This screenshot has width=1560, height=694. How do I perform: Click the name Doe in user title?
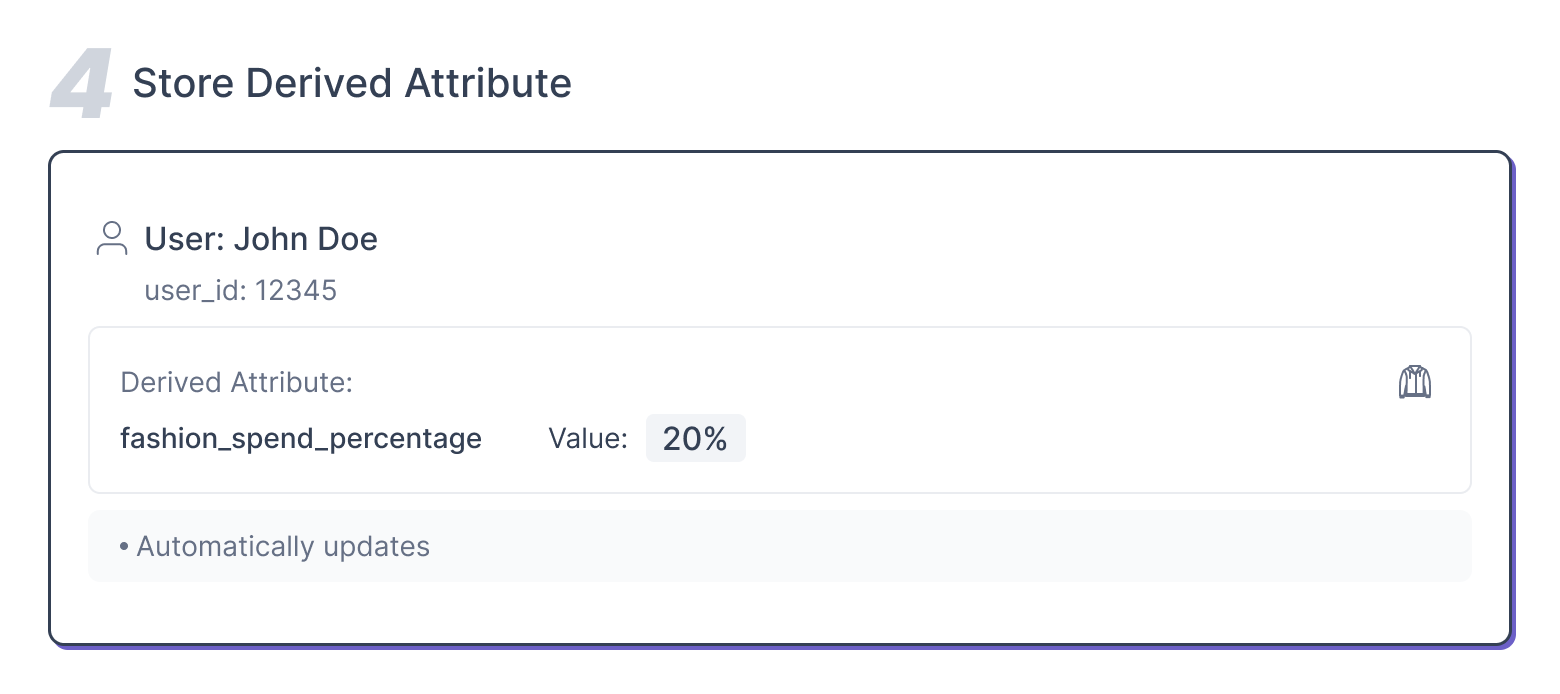(347, 239)
